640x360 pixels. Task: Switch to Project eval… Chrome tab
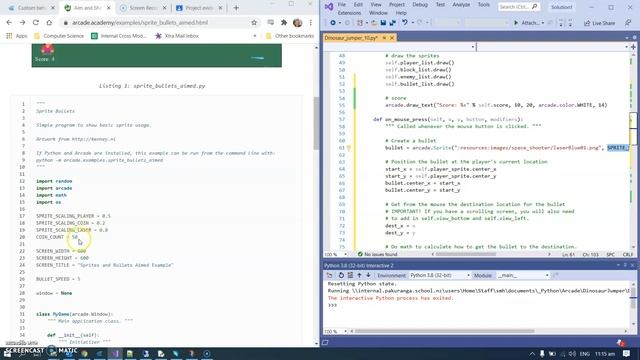pyautogui.click(x=199, y=8)
